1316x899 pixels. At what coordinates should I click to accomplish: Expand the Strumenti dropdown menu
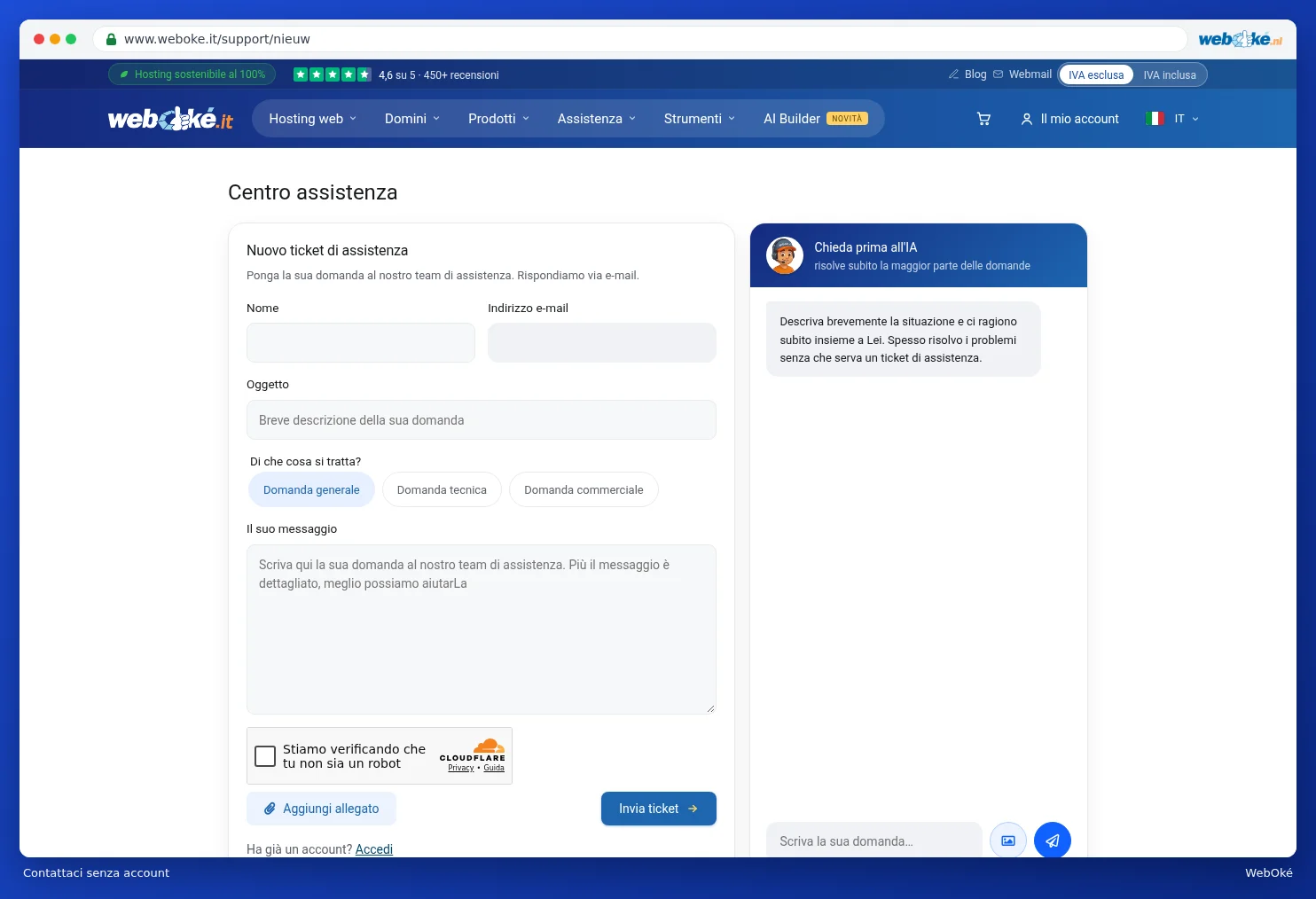click(700, 119)
